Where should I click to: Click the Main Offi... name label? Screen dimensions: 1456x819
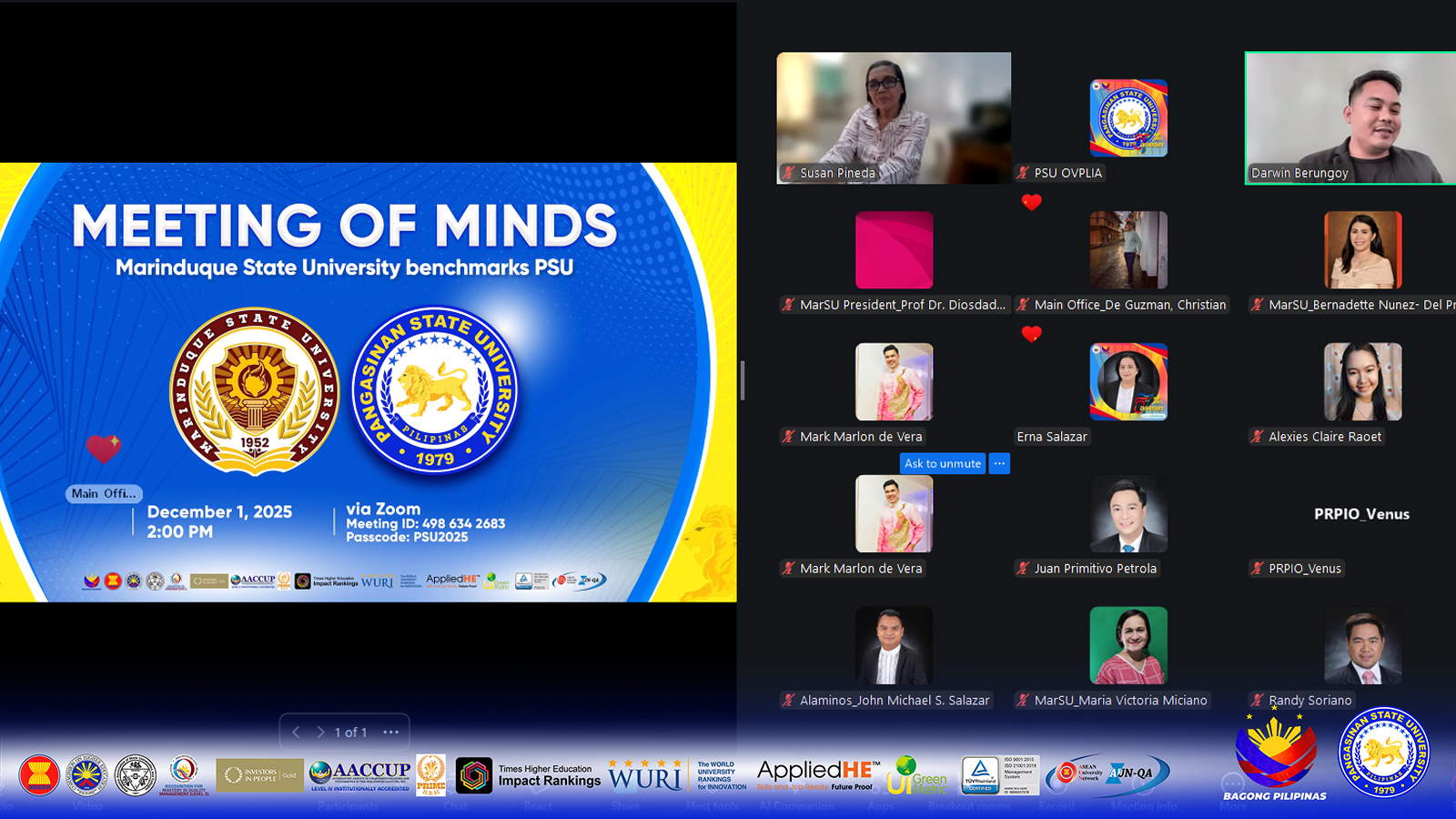click(x=104, y=493)
